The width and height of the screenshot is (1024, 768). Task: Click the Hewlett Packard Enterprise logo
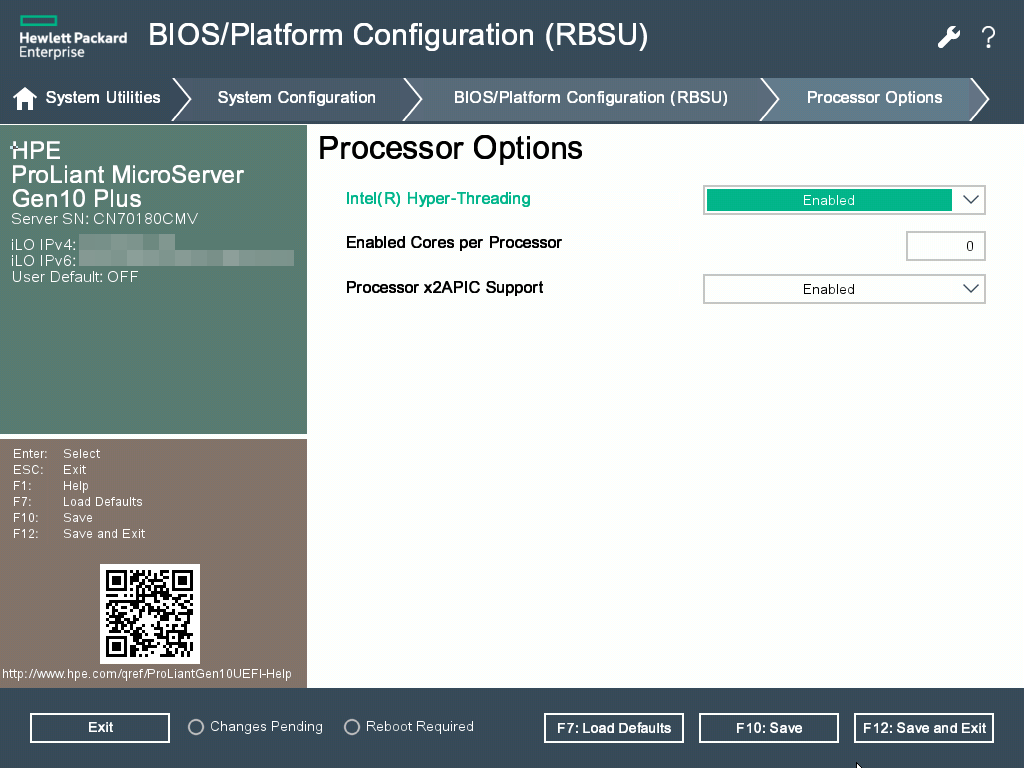point(73,37)
